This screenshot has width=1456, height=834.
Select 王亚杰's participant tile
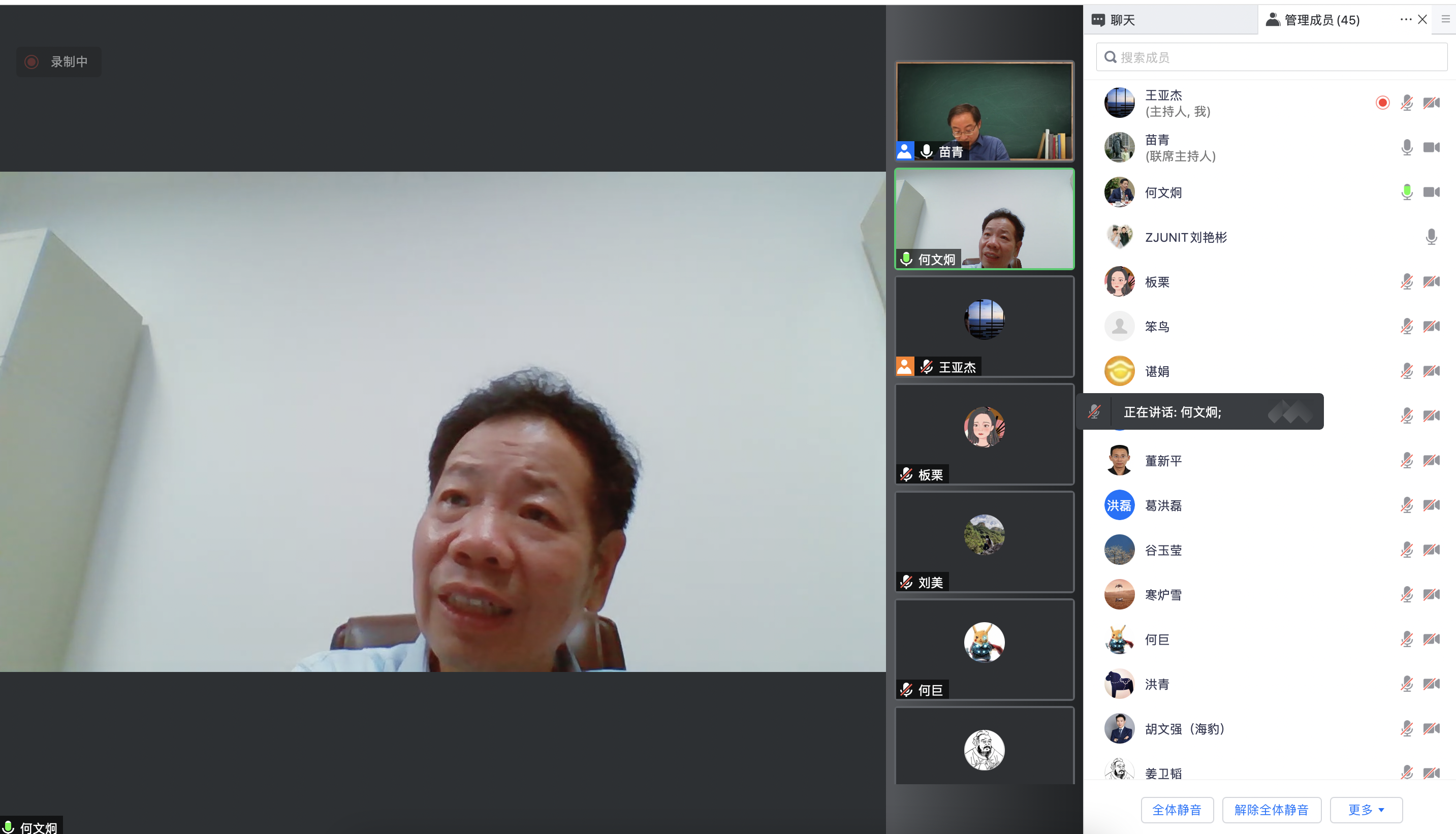[x=984, y=327]
